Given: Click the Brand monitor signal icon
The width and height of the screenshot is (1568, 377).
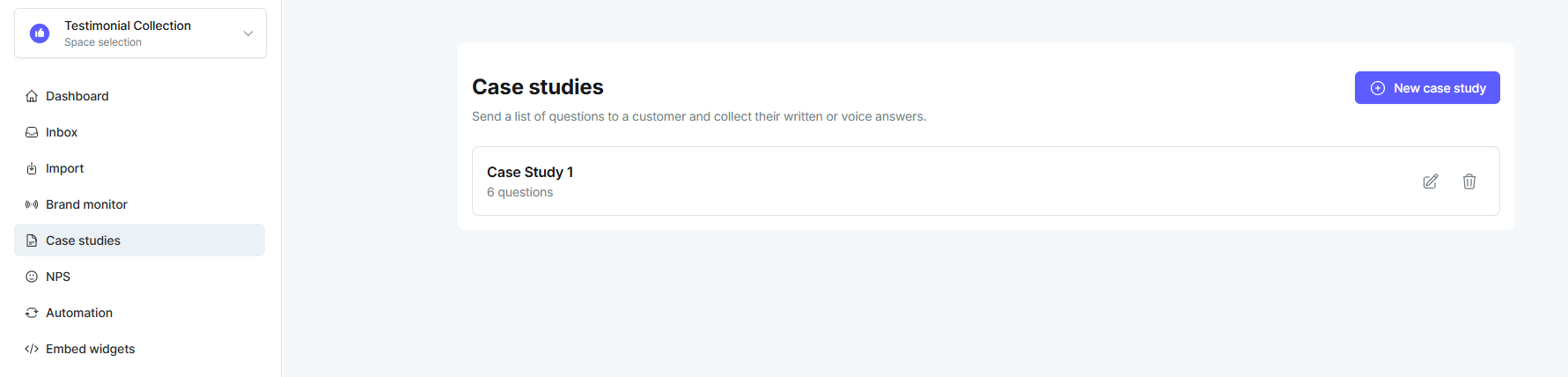Looking at the screenshot, I should 32,204.
